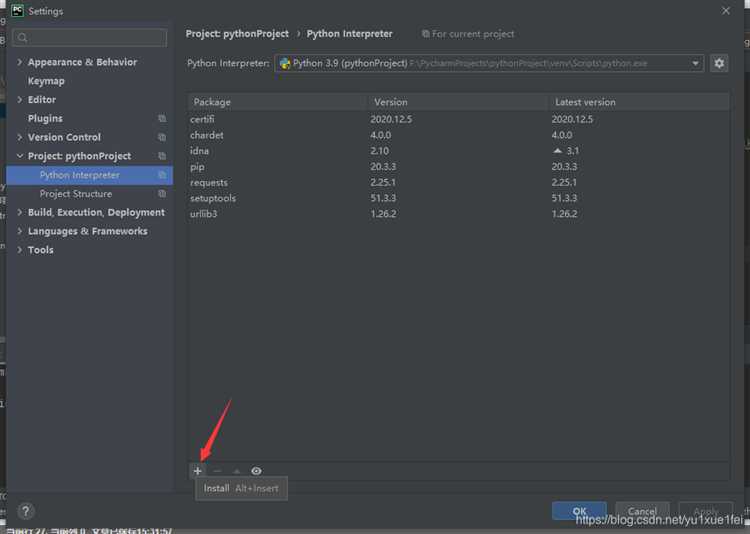Select Keymap in settings sidebar

(x=46, y=81)
